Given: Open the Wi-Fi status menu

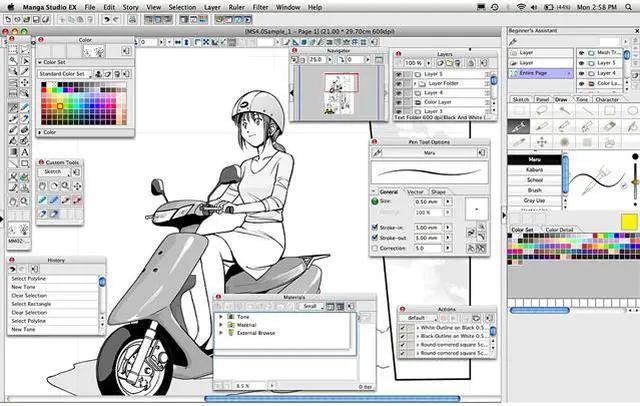Looking at the screenshot, I should point(521,7).
